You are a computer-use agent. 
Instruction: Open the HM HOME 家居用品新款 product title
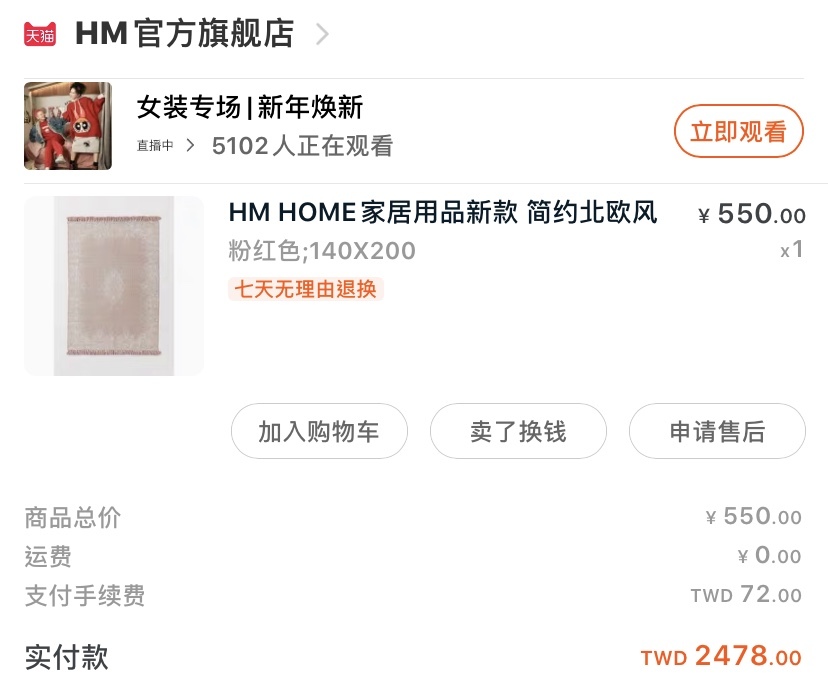click(443, 212)
